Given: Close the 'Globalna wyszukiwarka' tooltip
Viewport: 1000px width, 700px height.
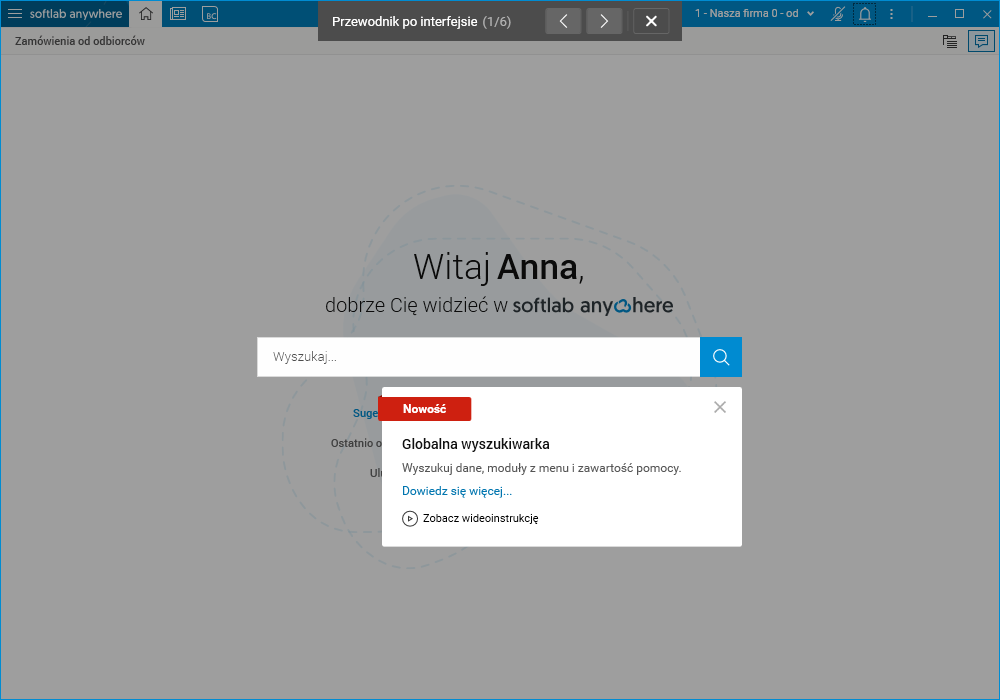Looking at the screenshot, I should click(719, 407).
